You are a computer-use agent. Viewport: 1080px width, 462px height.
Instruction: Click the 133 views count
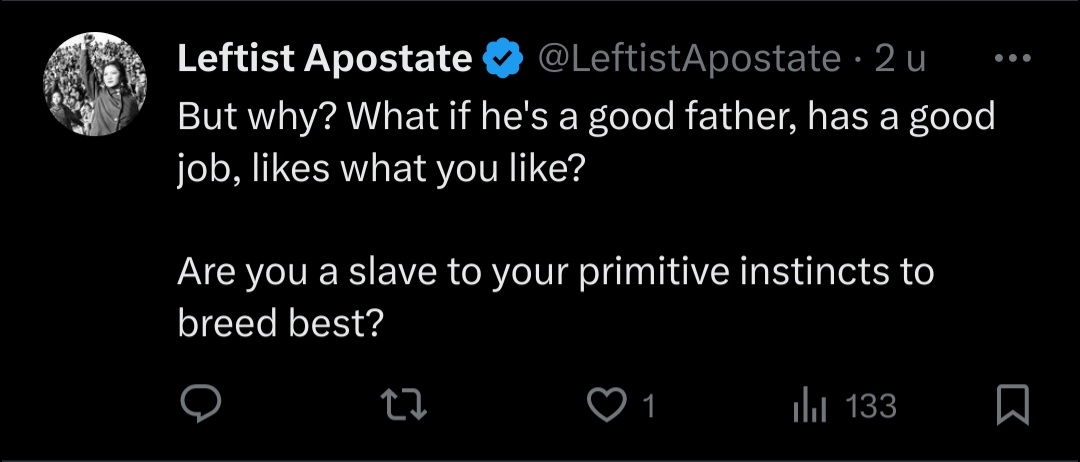click(x=871, y=406)
